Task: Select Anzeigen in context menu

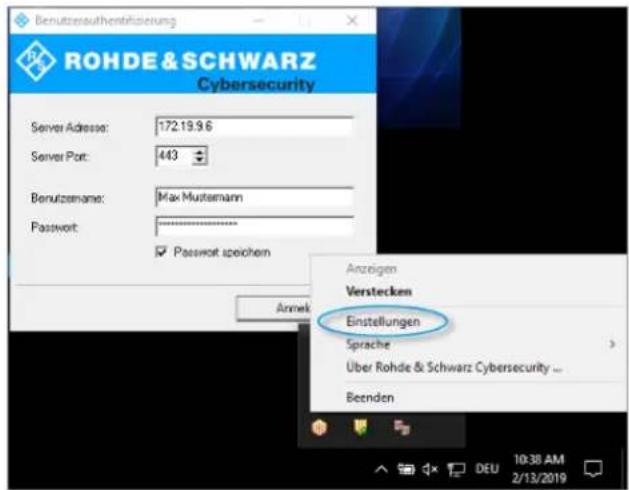Action: [x=371, y=268]
